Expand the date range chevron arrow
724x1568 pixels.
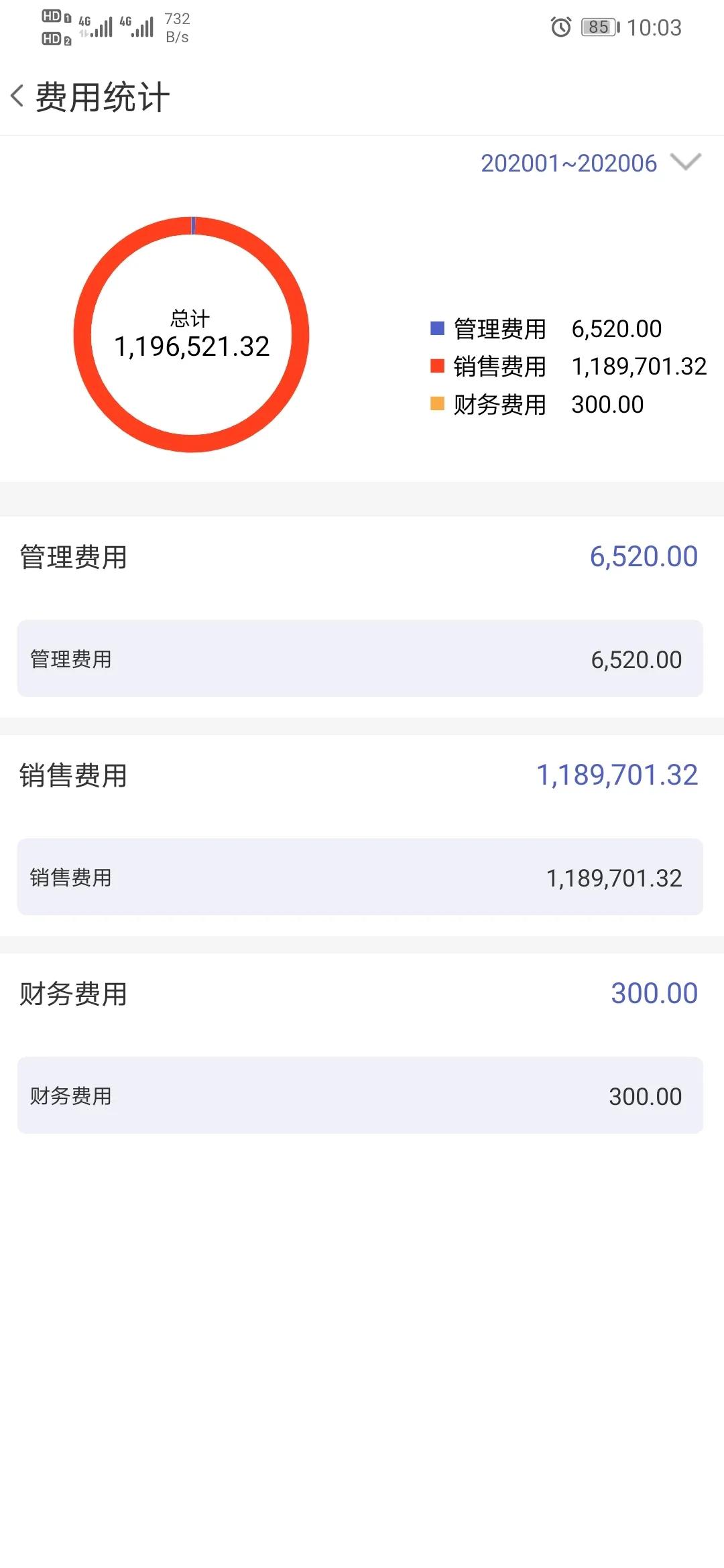686,162
